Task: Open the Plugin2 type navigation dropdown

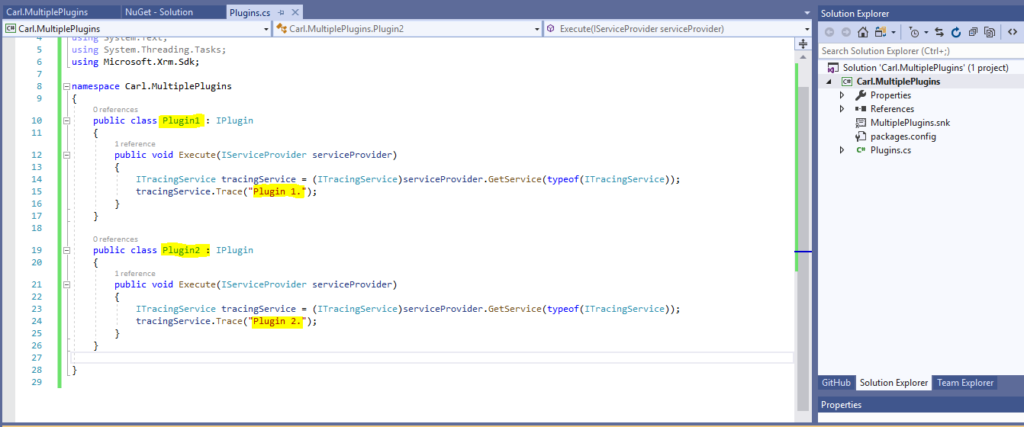Action: pyautogui.click(x=537, y=29)
